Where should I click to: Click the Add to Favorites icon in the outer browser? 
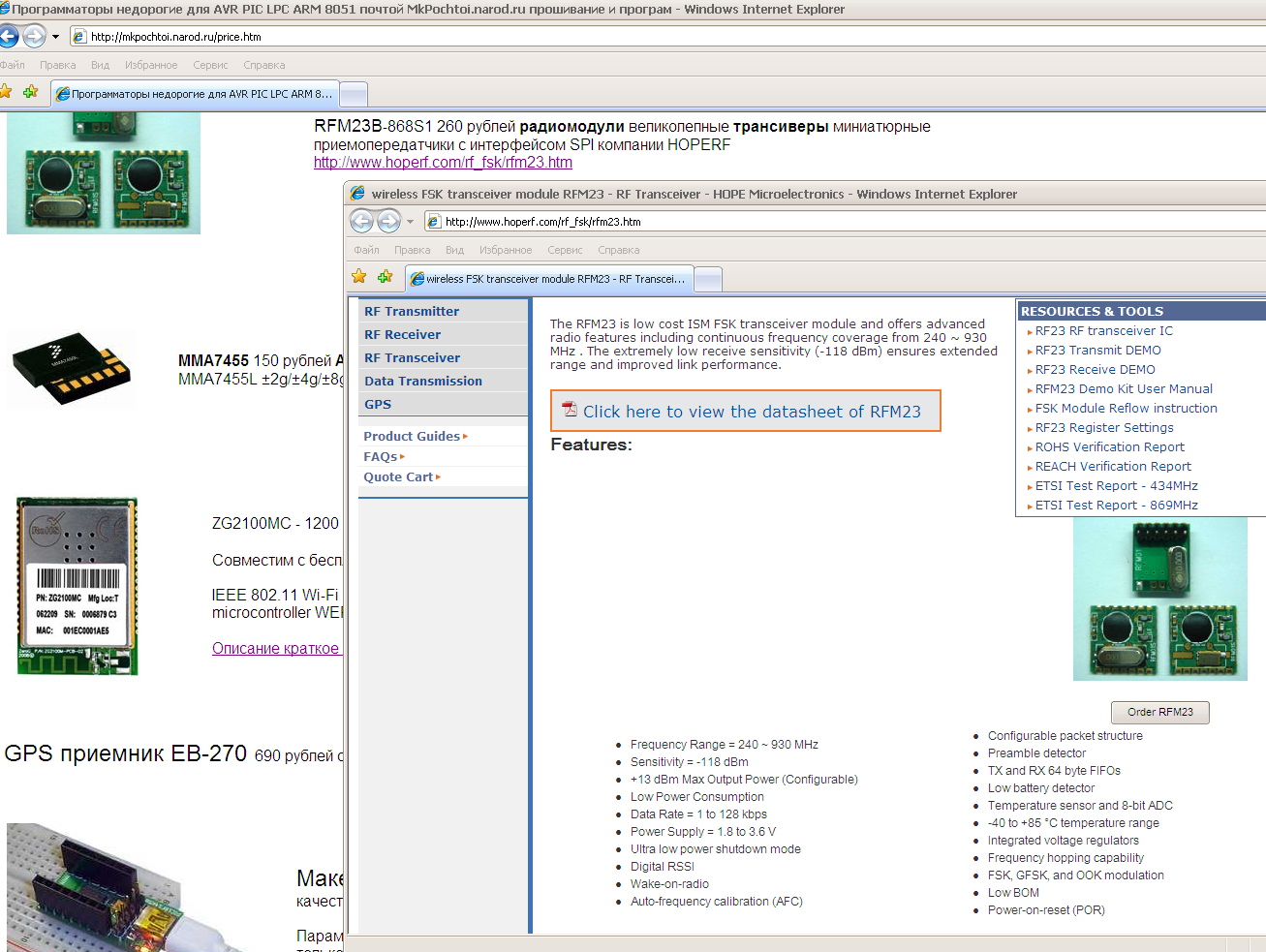point(31,92)
